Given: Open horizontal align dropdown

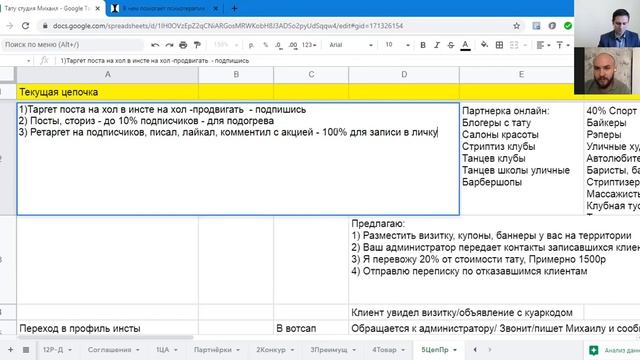Looking at the screenshot, I should point(543,45).
